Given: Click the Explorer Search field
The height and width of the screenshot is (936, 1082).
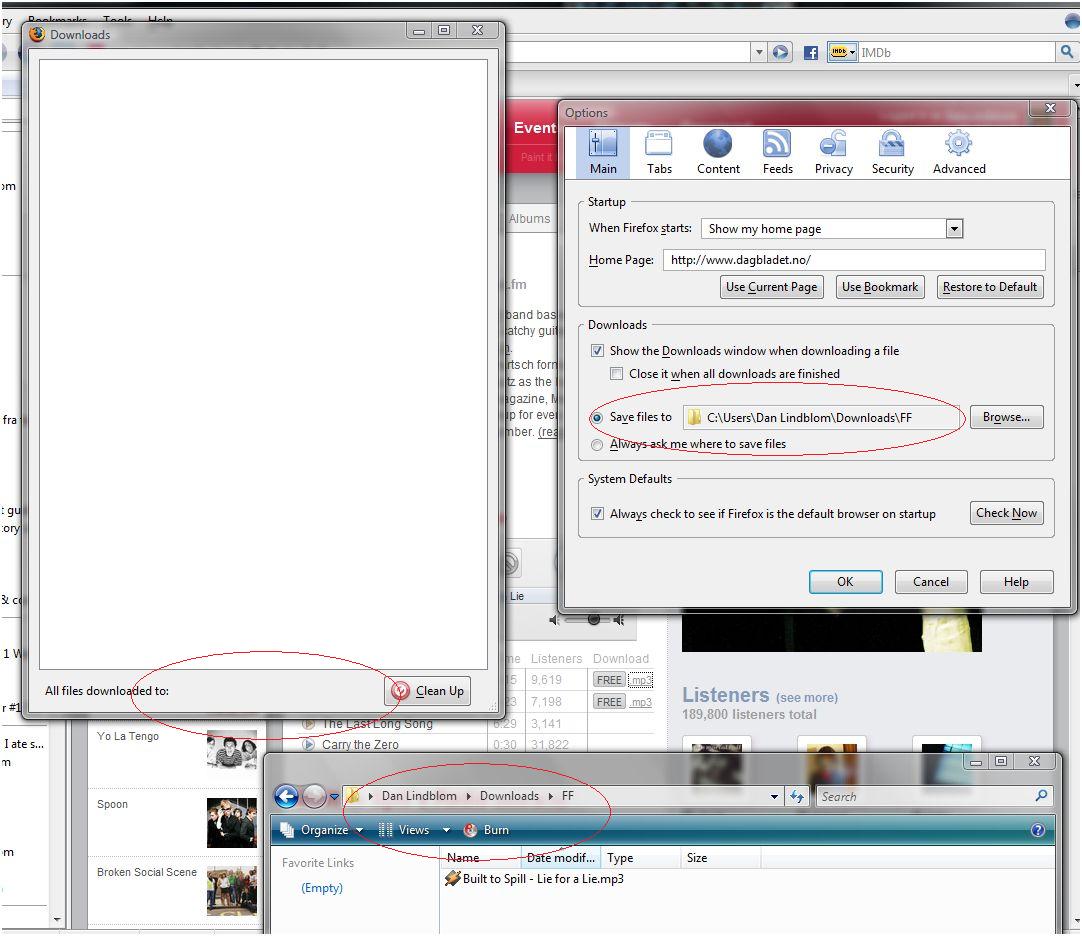Looking at the screenshot, I should (935, 797).
